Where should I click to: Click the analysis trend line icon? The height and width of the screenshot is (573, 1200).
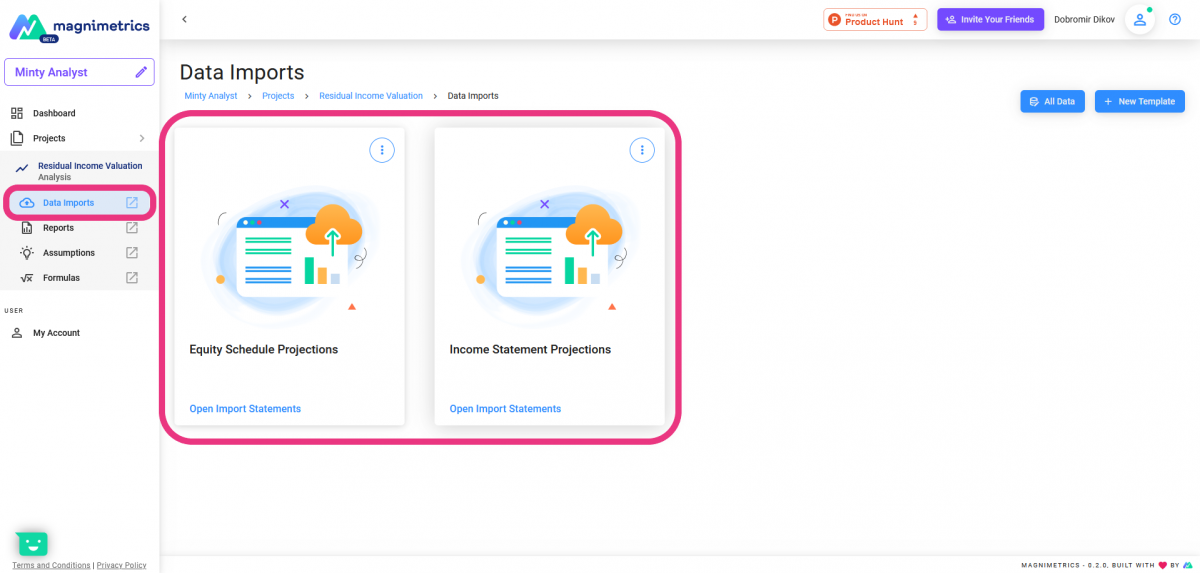22,170
